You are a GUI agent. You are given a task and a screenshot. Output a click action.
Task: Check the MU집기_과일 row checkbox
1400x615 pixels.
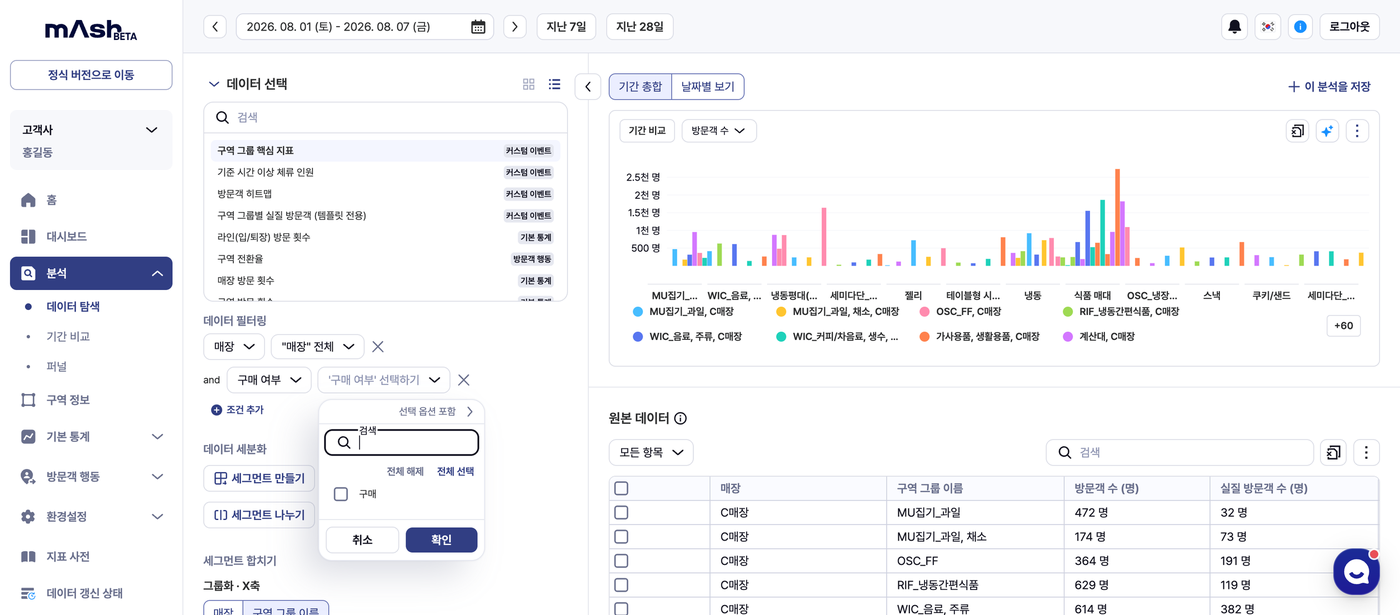pos(621,512)
